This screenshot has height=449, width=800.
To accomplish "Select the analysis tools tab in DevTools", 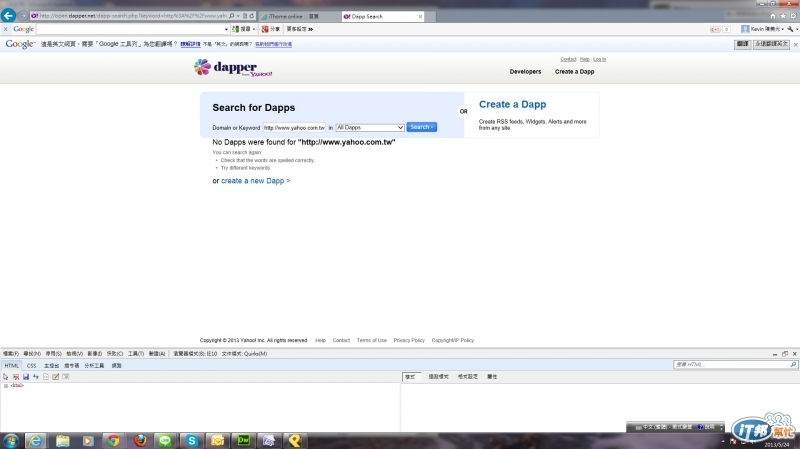I will point(94,366).
